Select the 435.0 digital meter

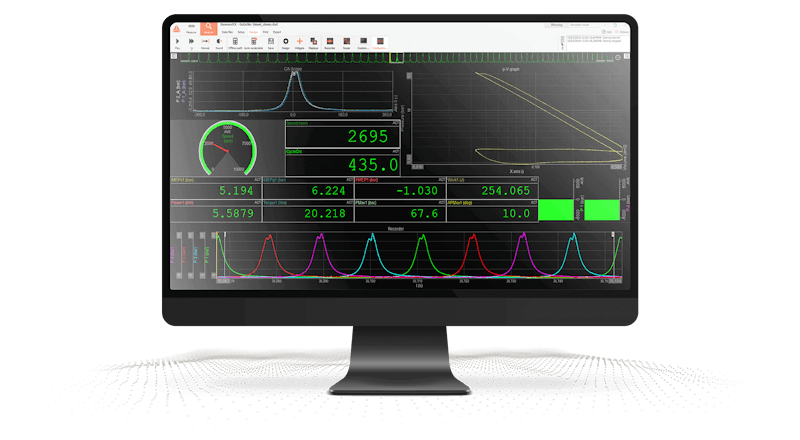click(342, 163)
